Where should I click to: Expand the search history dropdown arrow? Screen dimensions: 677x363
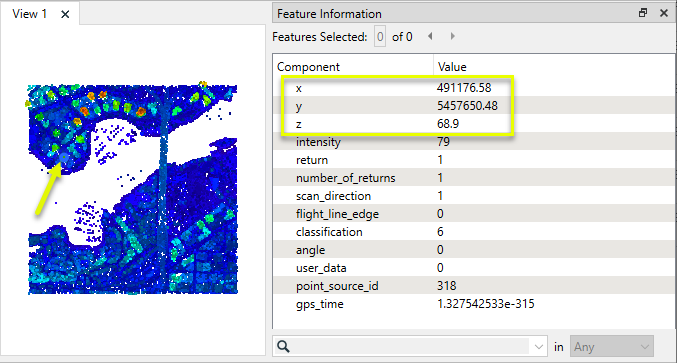point(538,347)
